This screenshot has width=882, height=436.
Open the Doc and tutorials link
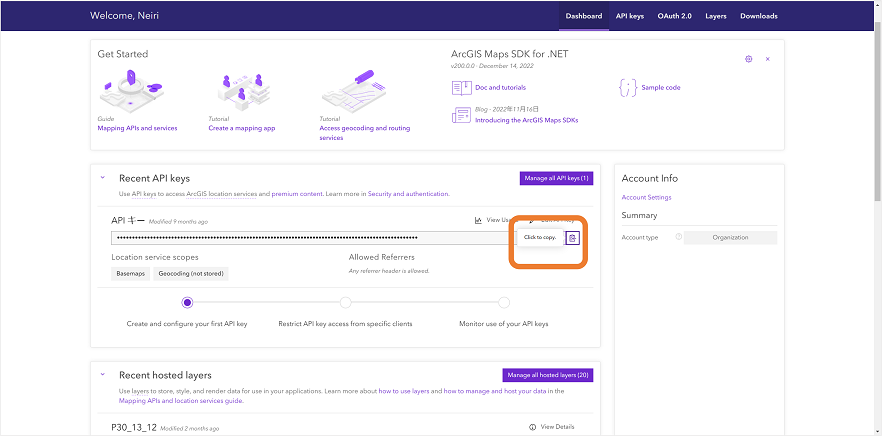coord(500,88)
